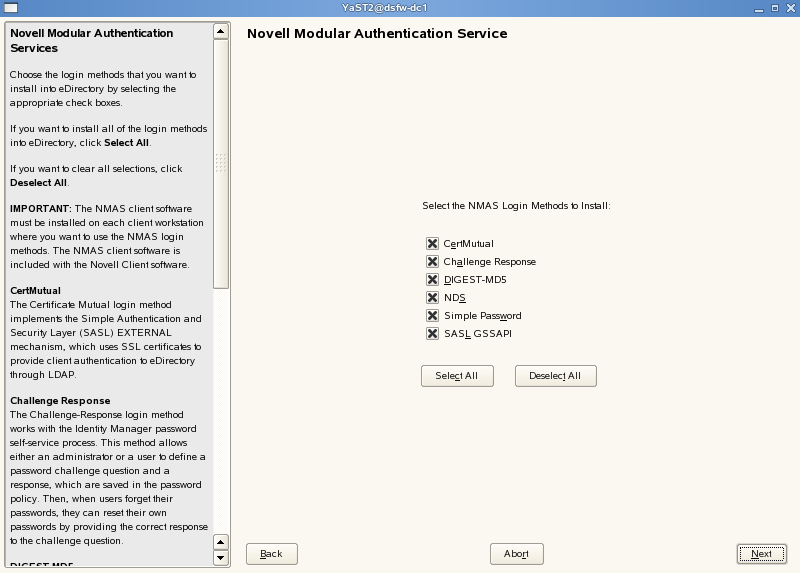Click the Novell Modular Authentication Service title
800x574 pixels.
tap(377, 34)
